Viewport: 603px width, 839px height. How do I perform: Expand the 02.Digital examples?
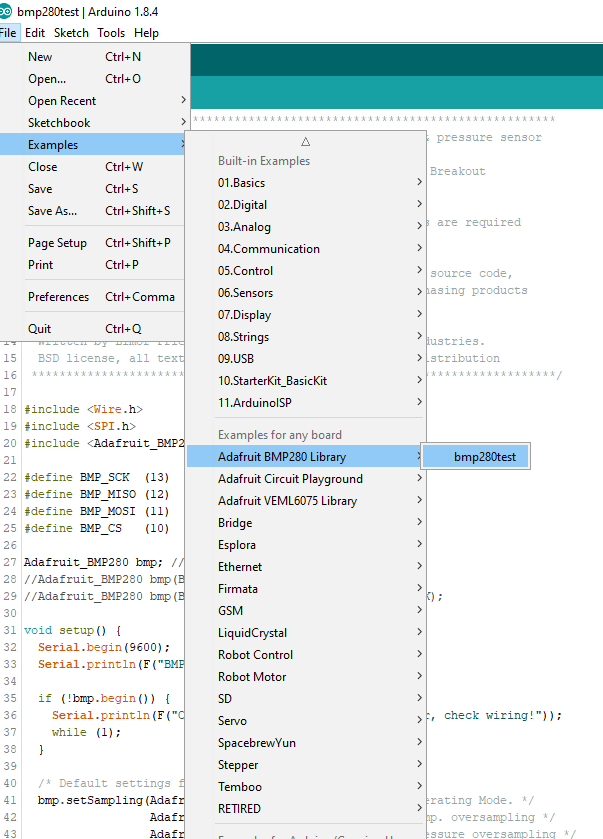(x=306, y=204)
